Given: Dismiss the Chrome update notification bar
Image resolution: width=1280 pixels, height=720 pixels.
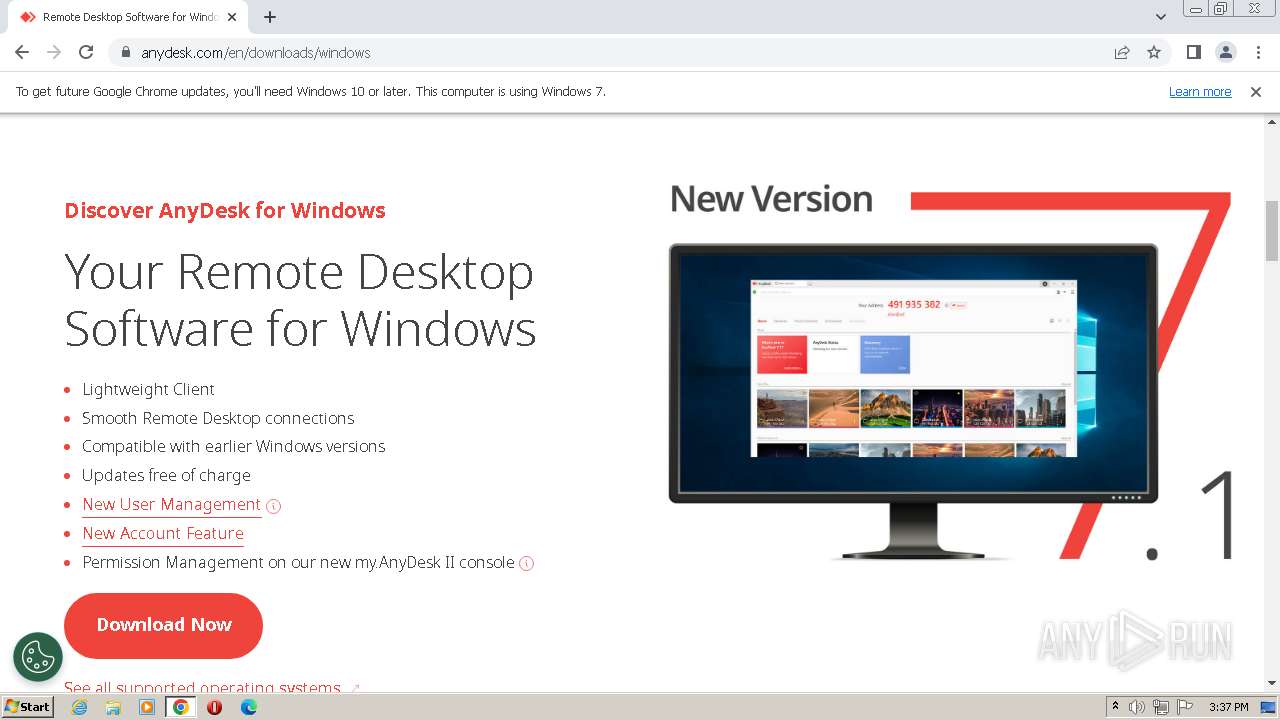Looking at the screenshot, I should coord(1256,92).
